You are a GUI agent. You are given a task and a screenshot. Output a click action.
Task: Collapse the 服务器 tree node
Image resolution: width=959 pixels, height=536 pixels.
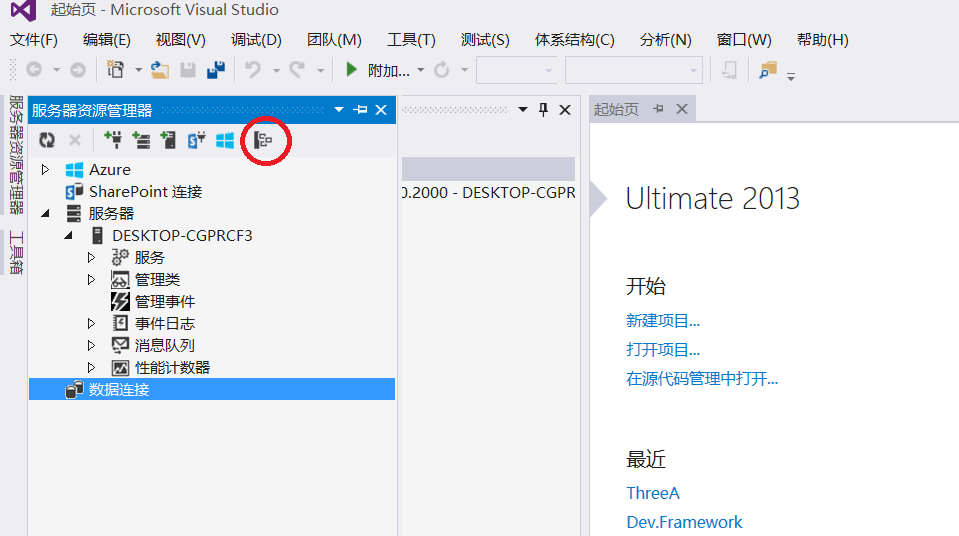pyautogui.click(x=45, y=214)
